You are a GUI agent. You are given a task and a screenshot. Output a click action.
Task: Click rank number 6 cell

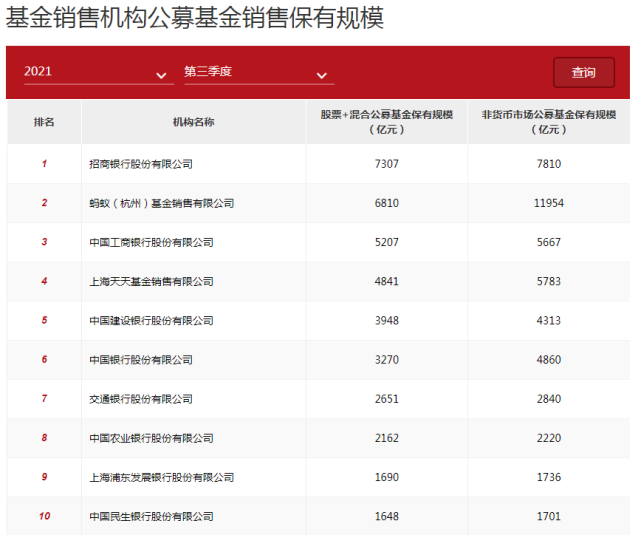[x=44, y=360]
